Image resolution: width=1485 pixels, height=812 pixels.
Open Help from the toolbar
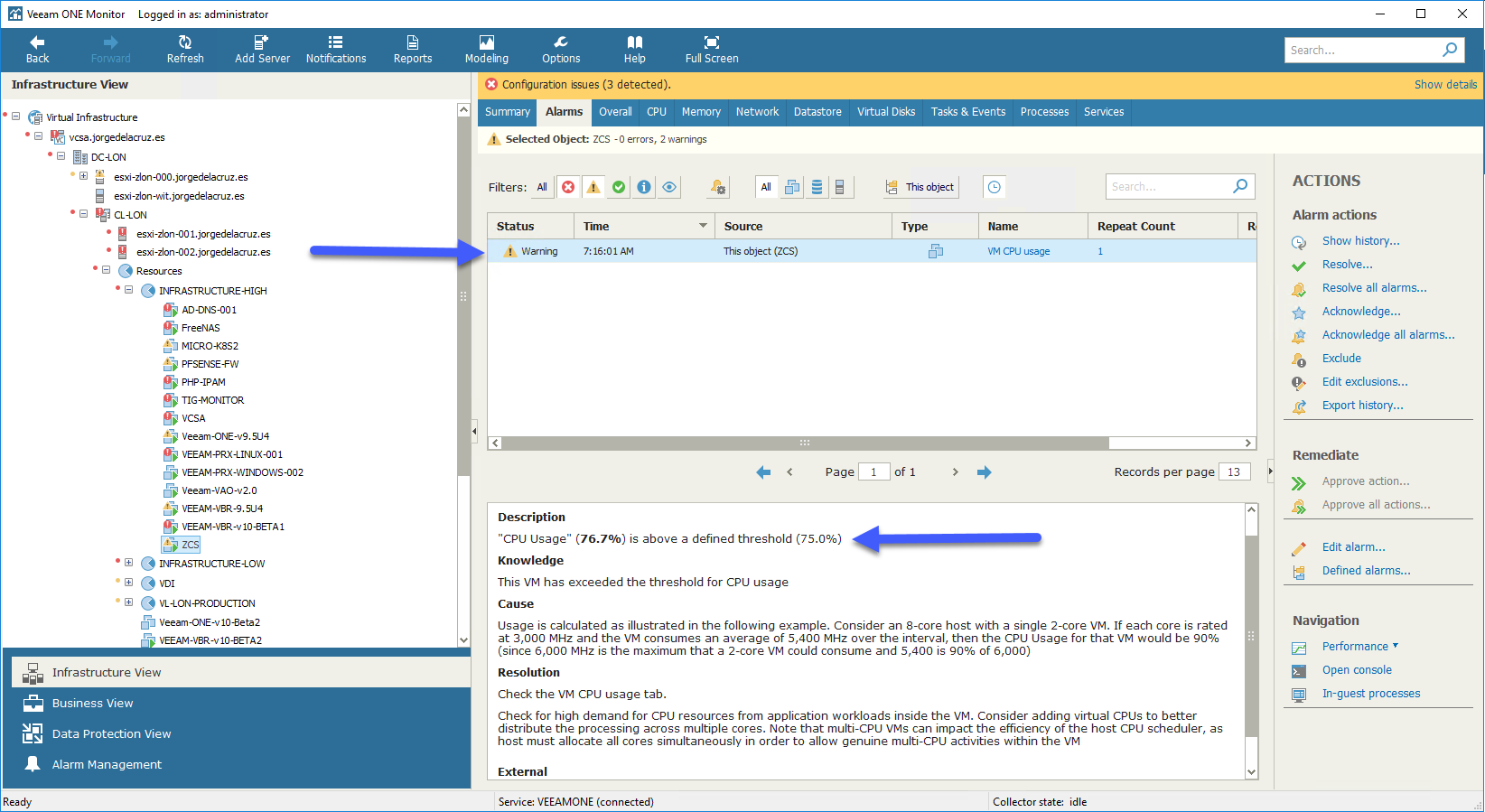(635, 50)
